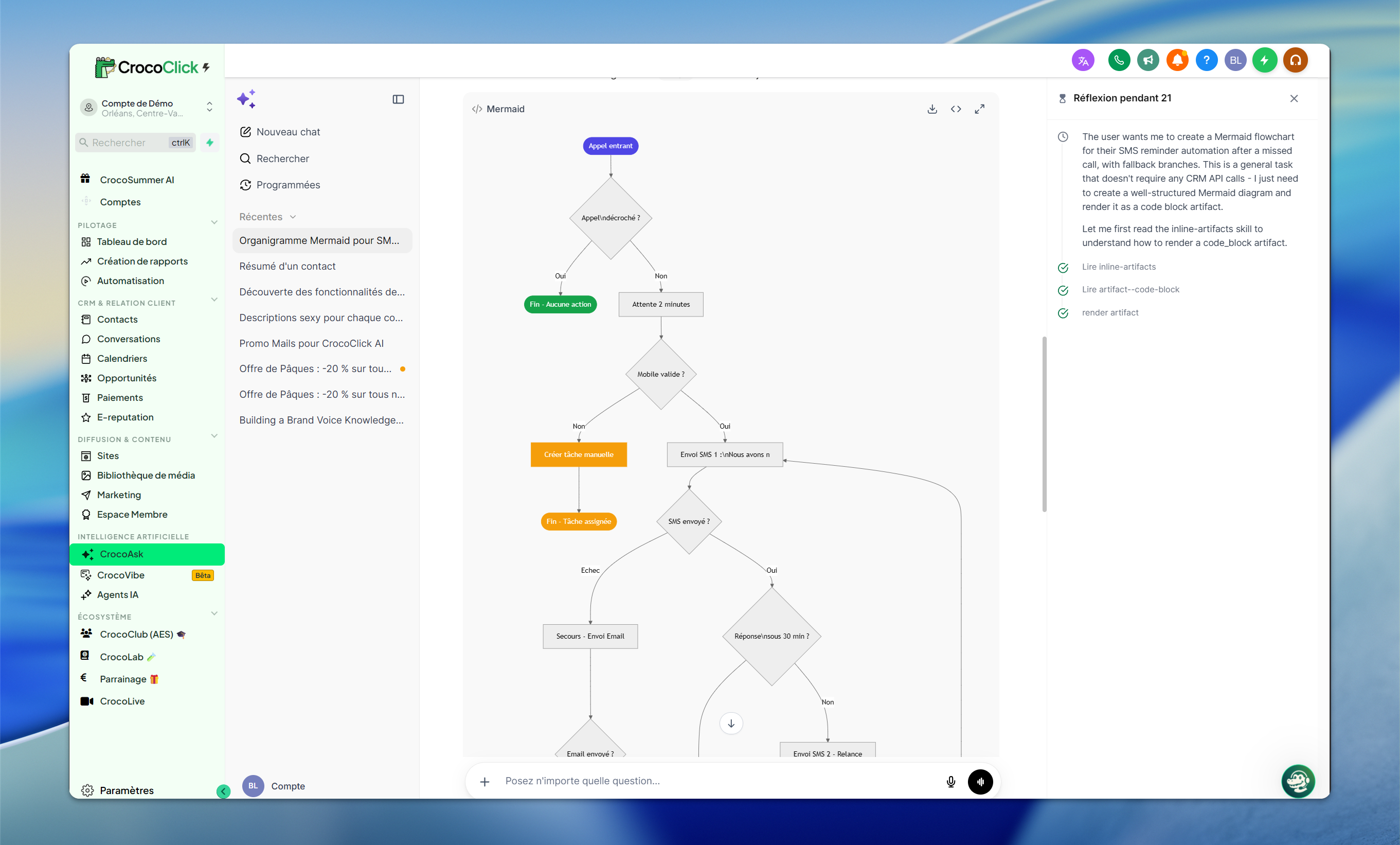
Task: Show the Mermaid code view
Action: 956,109
